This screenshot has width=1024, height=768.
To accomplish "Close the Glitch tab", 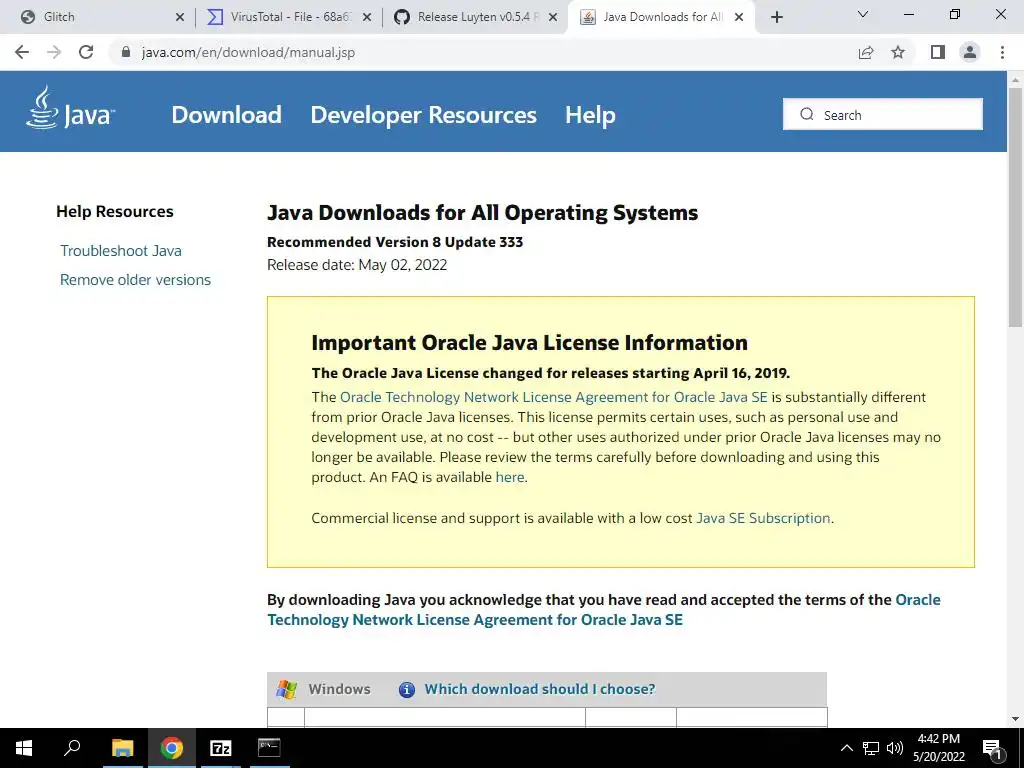I will click(180, 18).
